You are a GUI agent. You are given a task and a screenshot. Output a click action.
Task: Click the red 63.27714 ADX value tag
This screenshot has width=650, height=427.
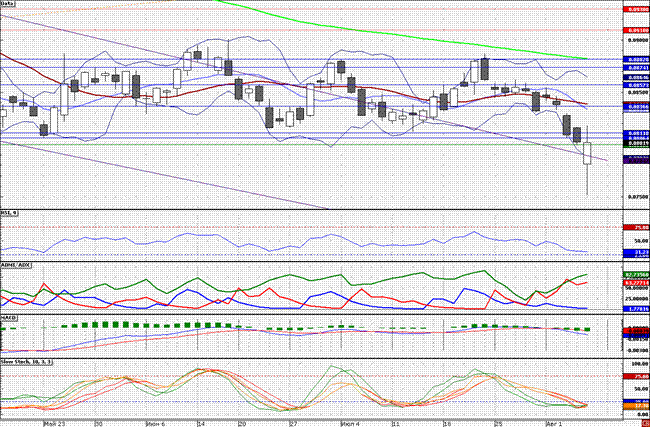pos(637,282)
